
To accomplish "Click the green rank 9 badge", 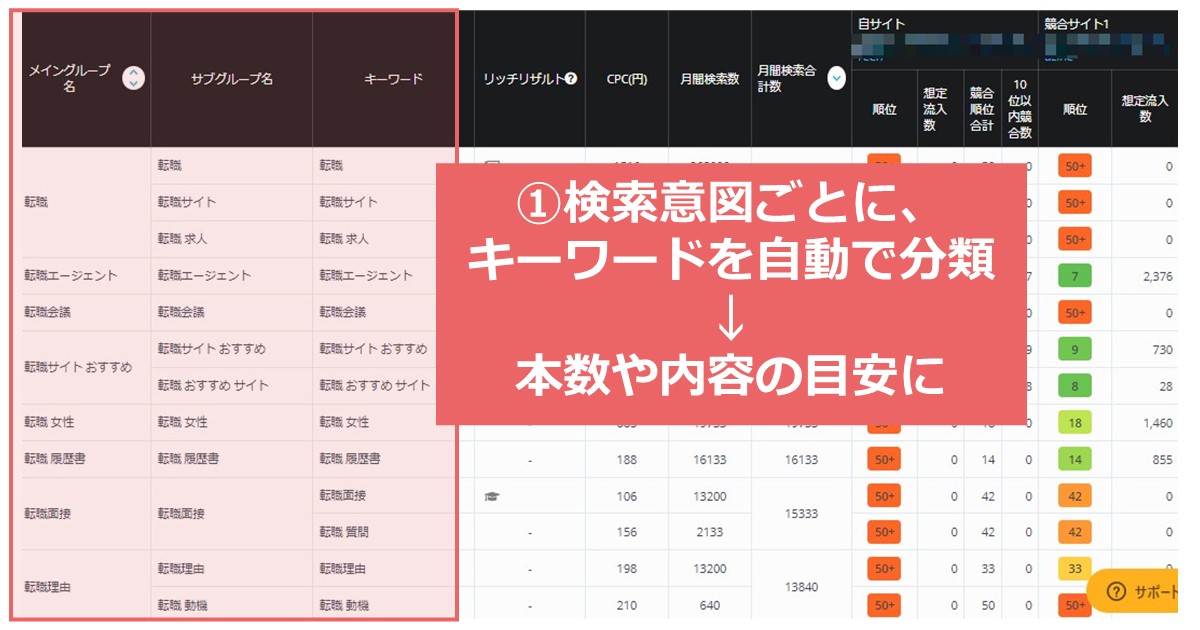I will point(1074,349).
